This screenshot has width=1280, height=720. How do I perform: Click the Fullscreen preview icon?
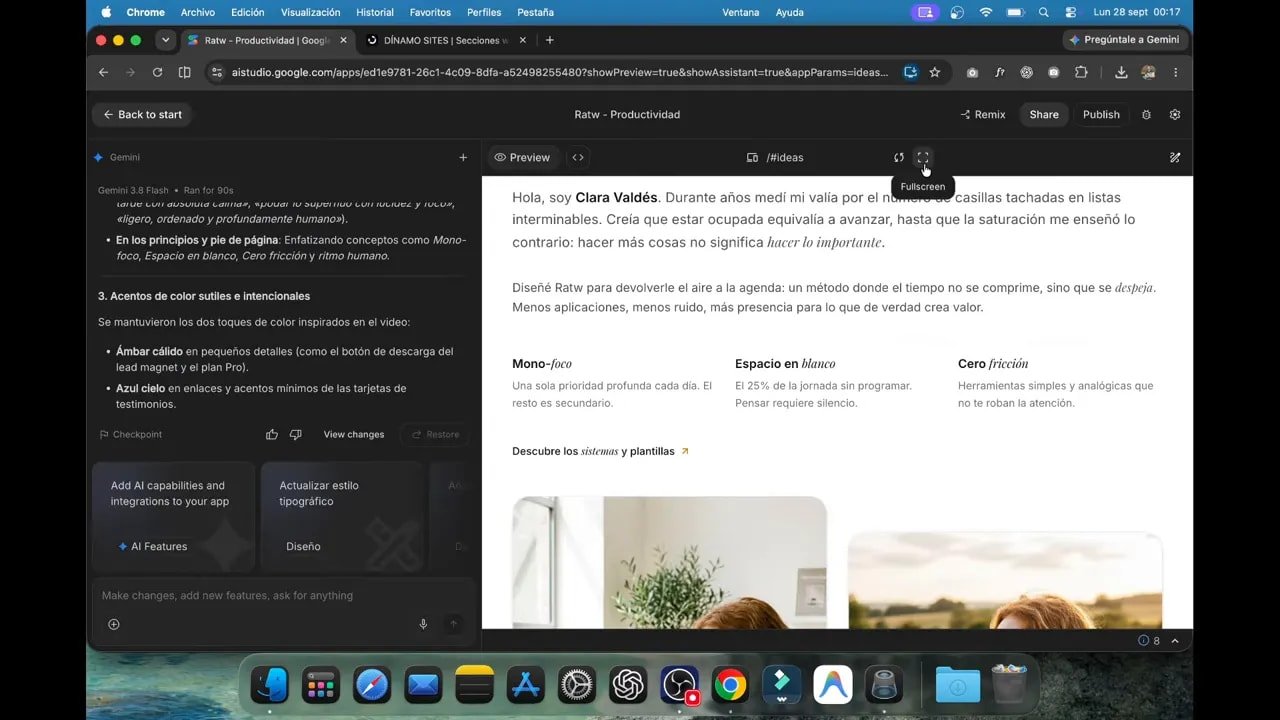[923, 157]
